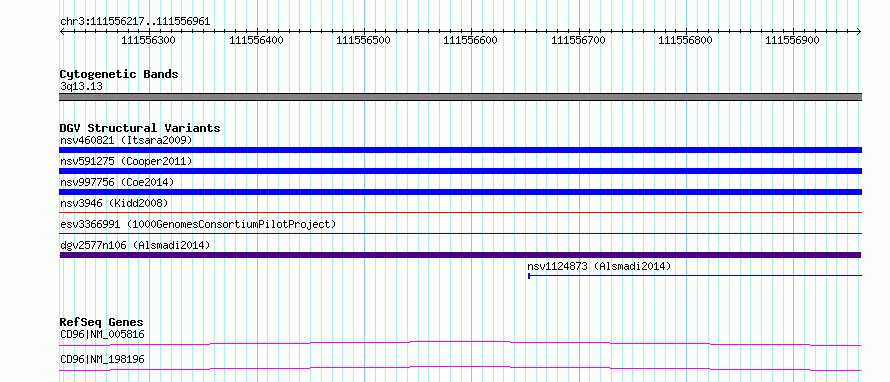Image resolution: width=890 pixels, height=382 pixels.
Task: Click the 111556600 ruler position
Action: click(470, 40)
